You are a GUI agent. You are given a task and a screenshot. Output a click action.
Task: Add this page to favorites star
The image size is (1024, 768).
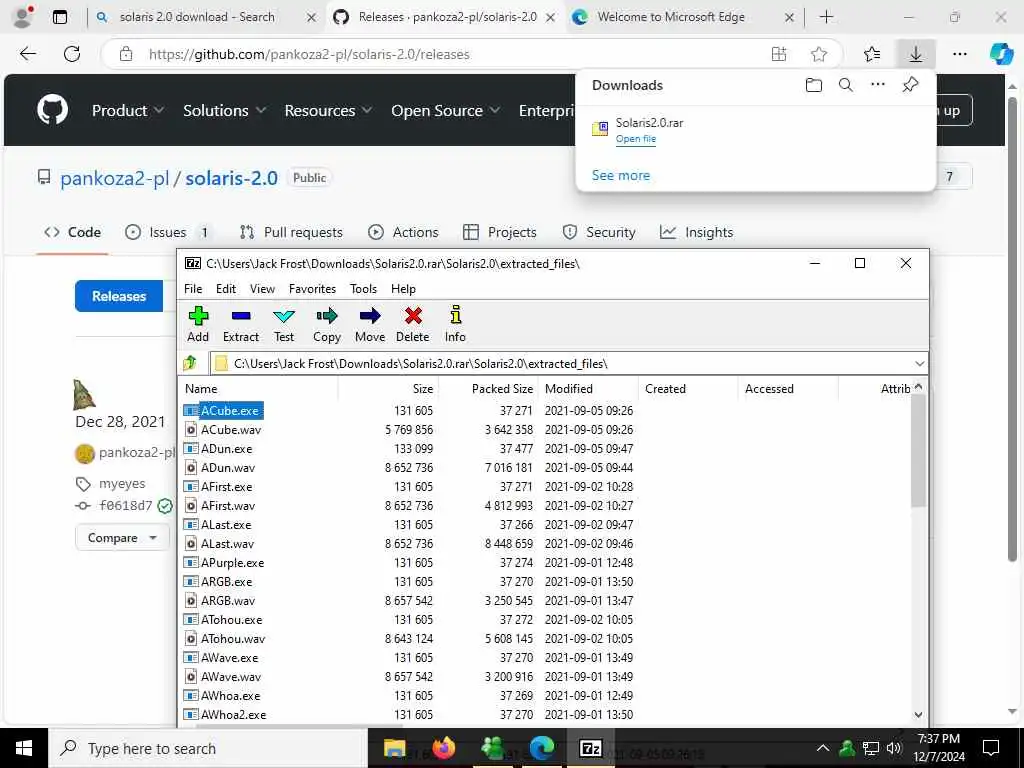819,54
